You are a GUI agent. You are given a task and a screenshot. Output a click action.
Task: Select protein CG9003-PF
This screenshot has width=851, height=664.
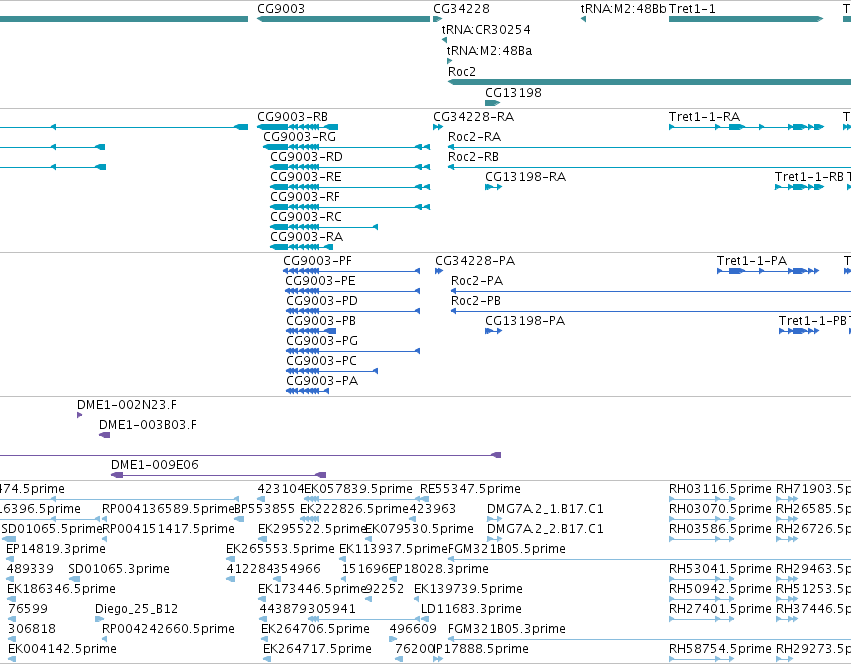(317, 261)
